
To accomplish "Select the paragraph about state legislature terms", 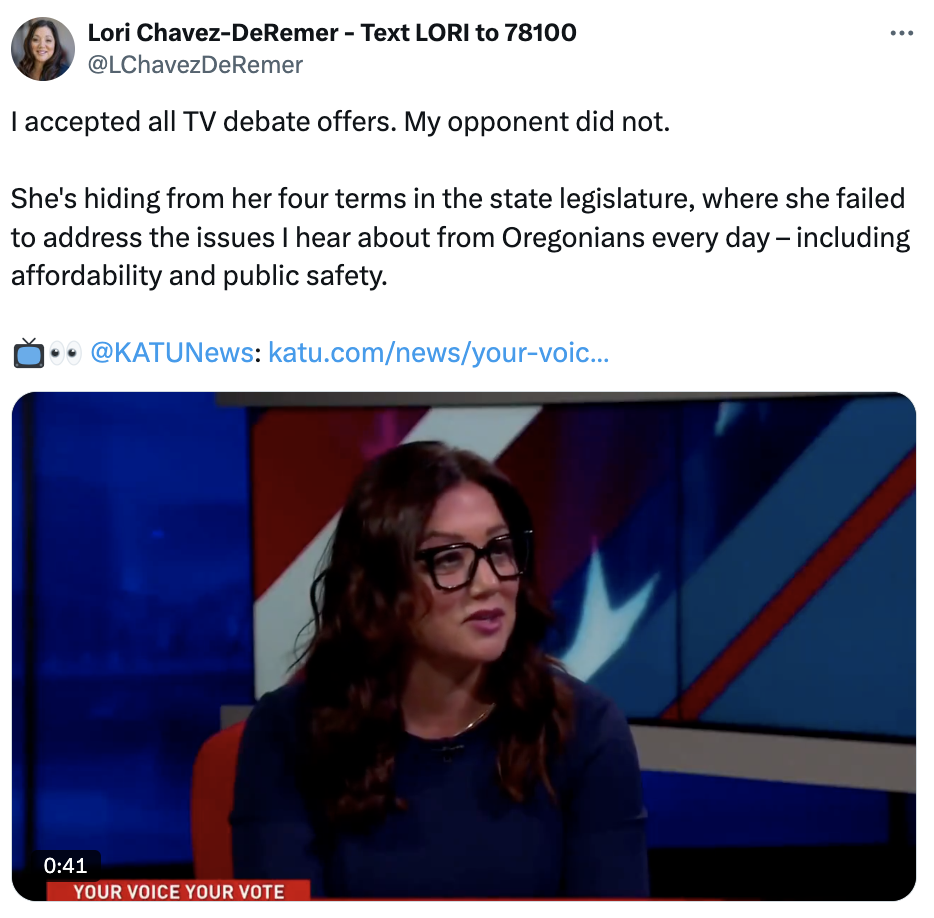I will click(460, 237).
